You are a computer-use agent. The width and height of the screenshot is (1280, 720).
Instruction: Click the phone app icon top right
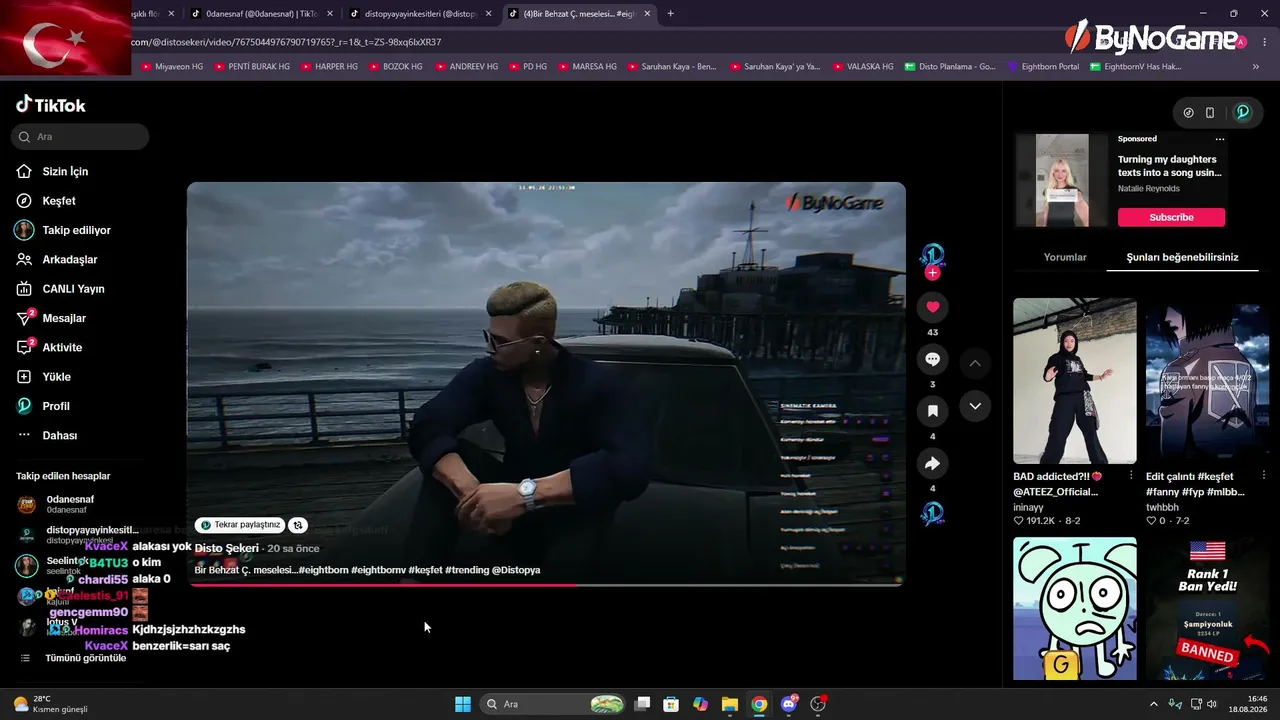pos(1210,113)
